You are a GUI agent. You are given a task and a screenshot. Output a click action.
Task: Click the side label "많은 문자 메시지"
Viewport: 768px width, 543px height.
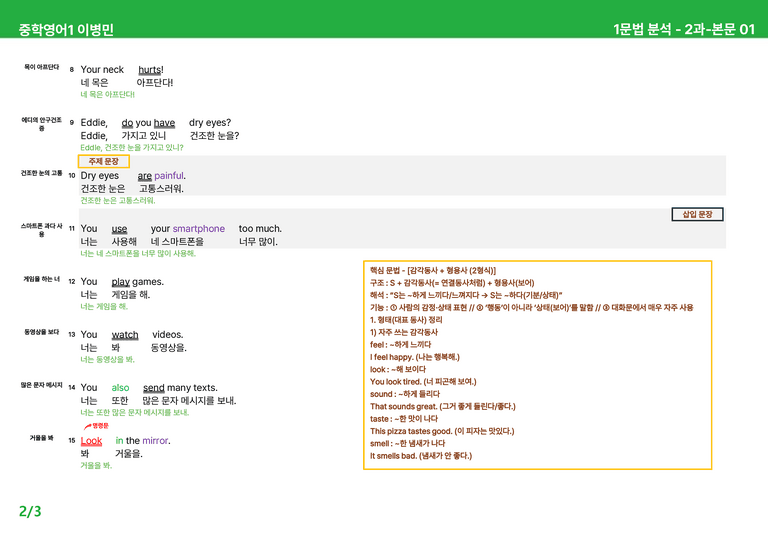(42, 385)
